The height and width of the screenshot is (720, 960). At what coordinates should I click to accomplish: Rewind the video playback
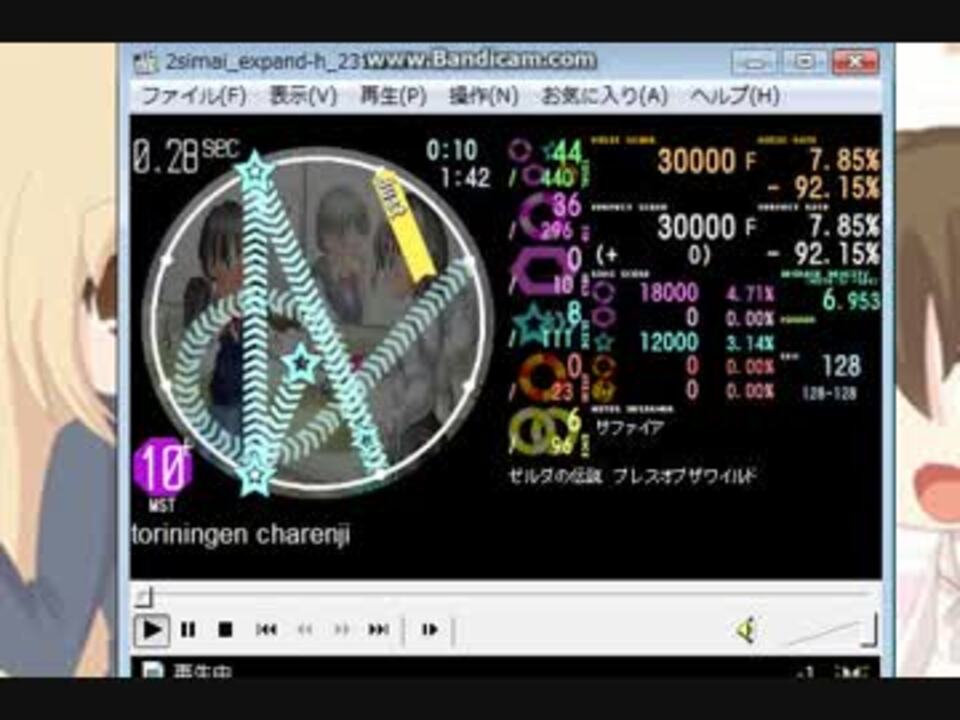point(304,629)
